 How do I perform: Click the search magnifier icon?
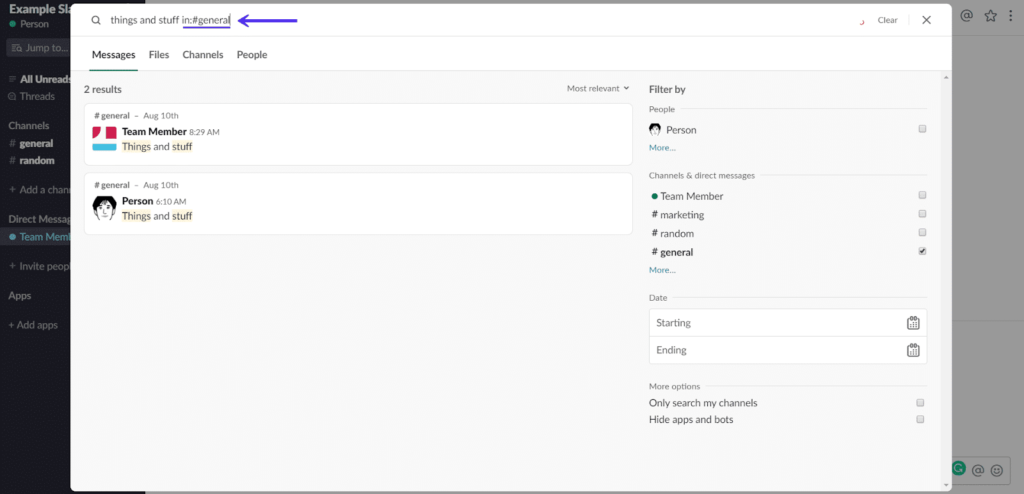tap(96, 20)
